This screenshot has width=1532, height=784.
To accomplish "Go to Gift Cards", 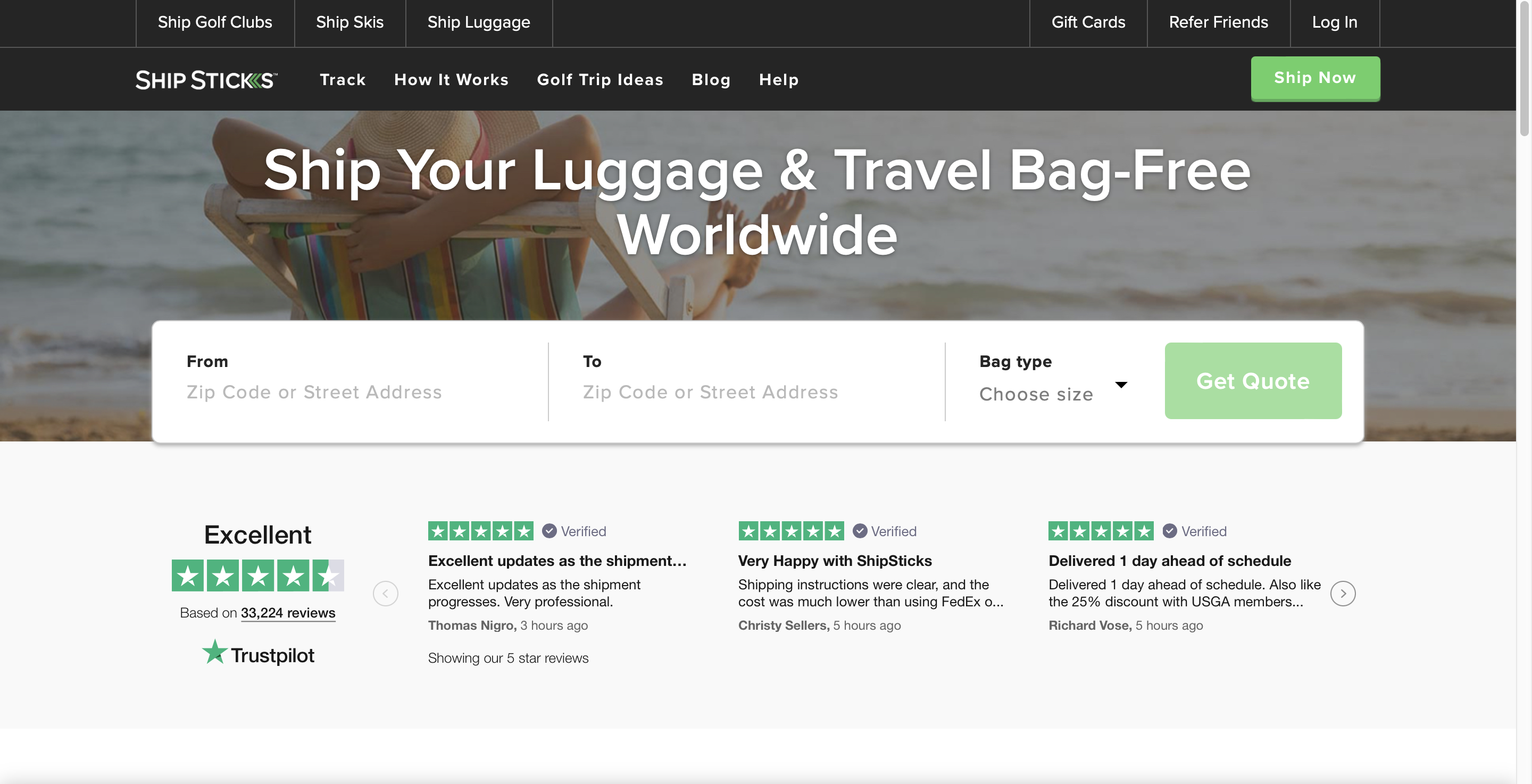I will [x=1088, y=22].
